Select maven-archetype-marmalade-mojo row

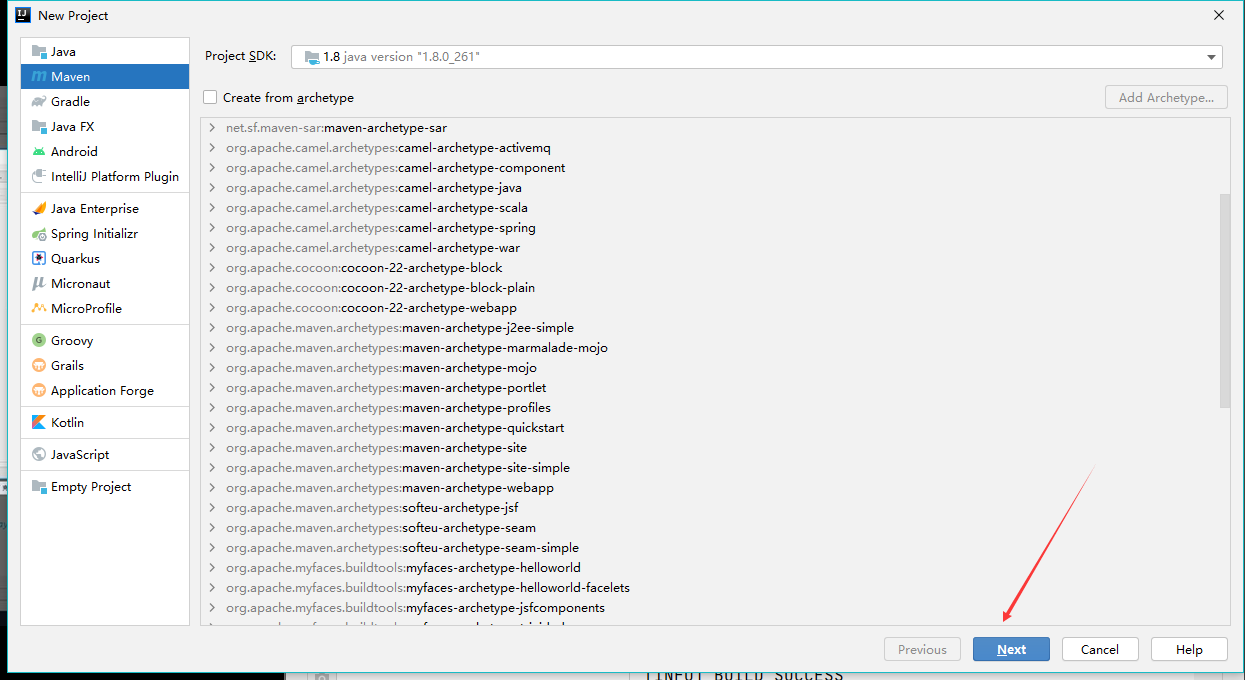coord(709,348)
